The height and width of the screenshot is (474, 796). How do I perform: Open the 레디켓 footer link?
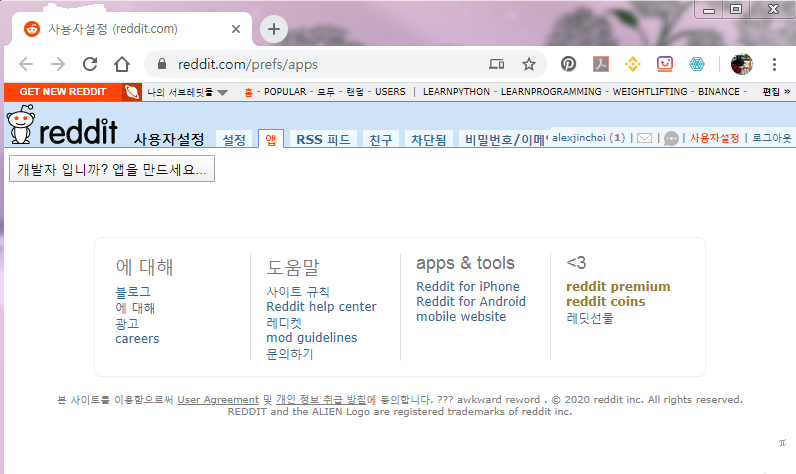pyautogui.click(x=284, y=323)
